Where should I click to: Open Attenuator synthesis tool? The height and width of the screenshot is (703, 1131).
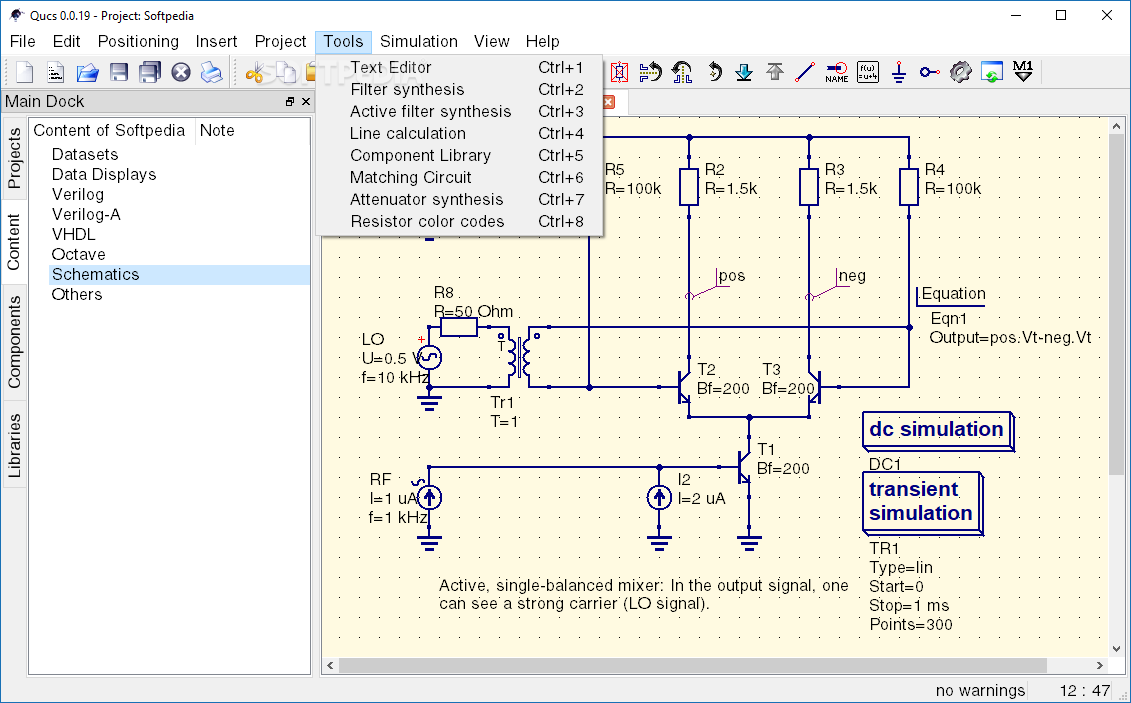[x=459, y=200]
